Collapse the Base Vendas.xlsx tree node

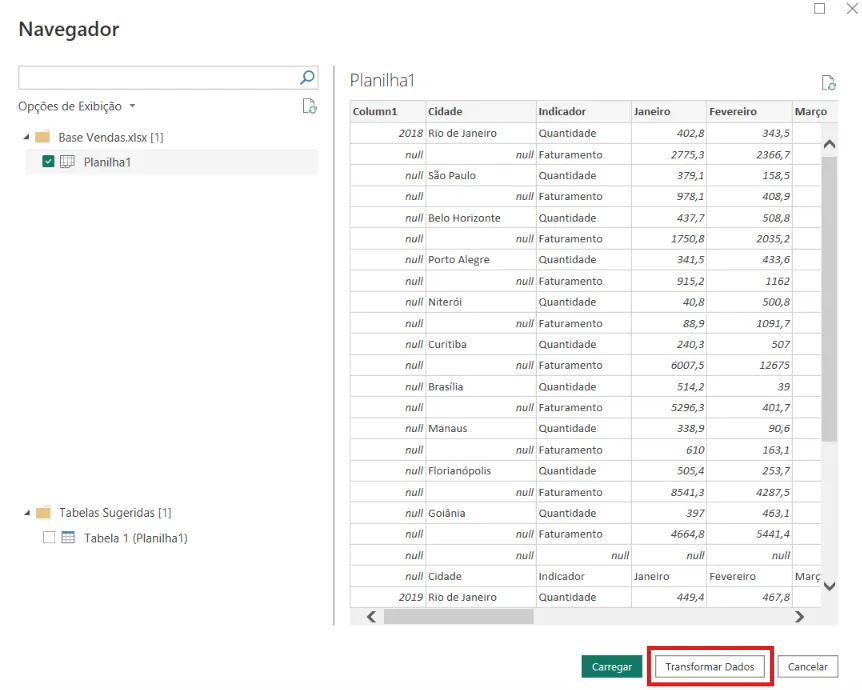26,137
